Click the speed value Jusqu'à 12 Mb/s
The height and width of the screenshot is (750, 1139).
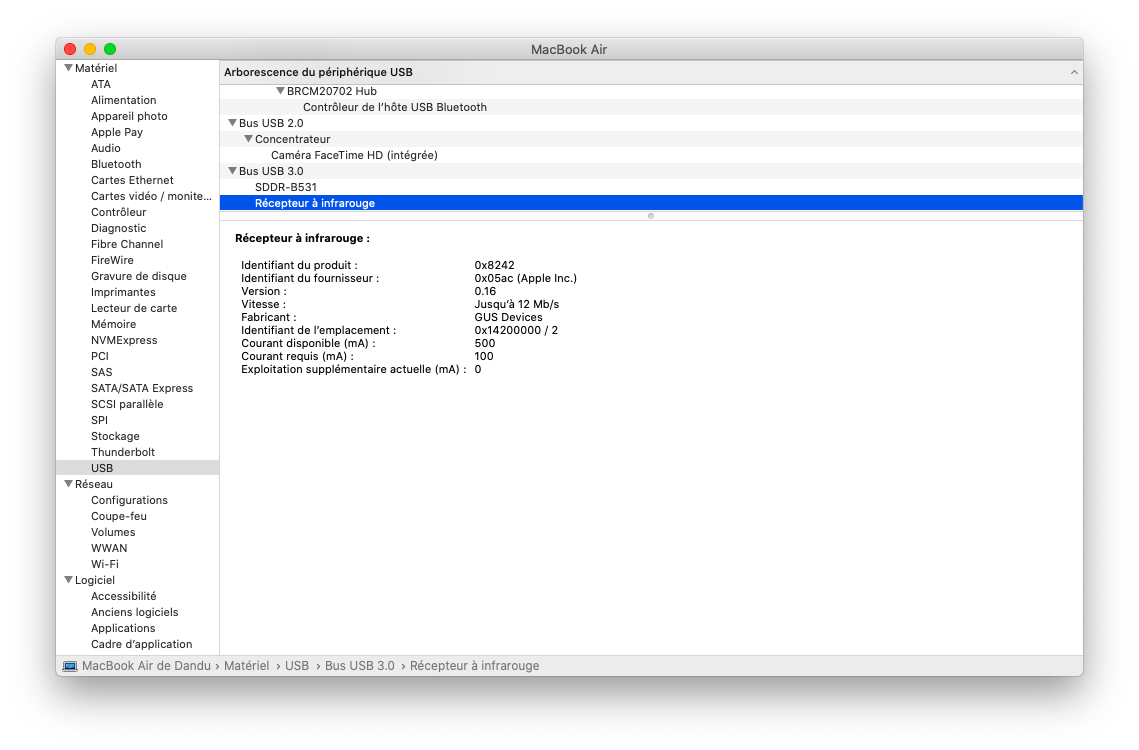click(x=516, y=304)
